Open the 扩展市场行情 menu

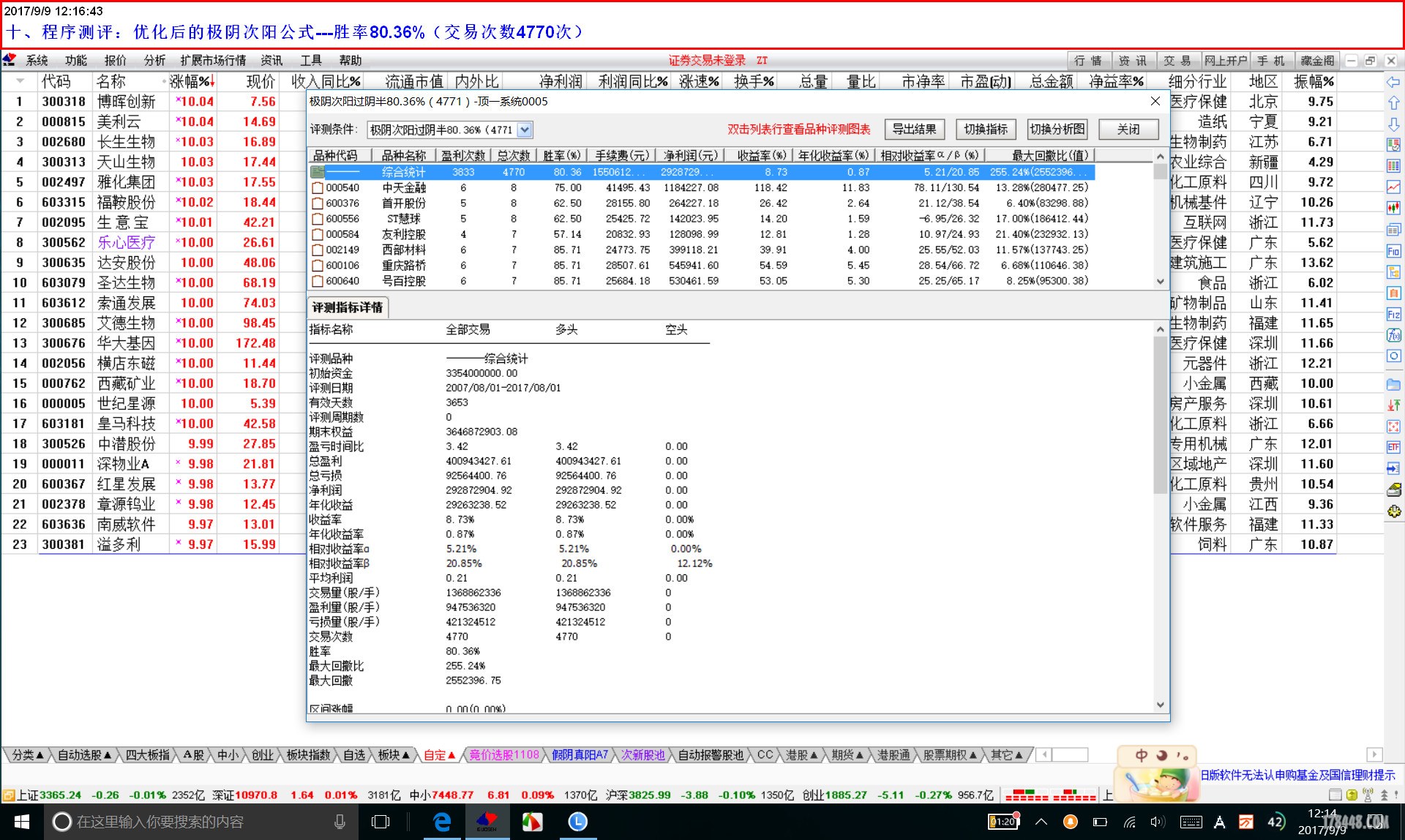tap(213, 60)
